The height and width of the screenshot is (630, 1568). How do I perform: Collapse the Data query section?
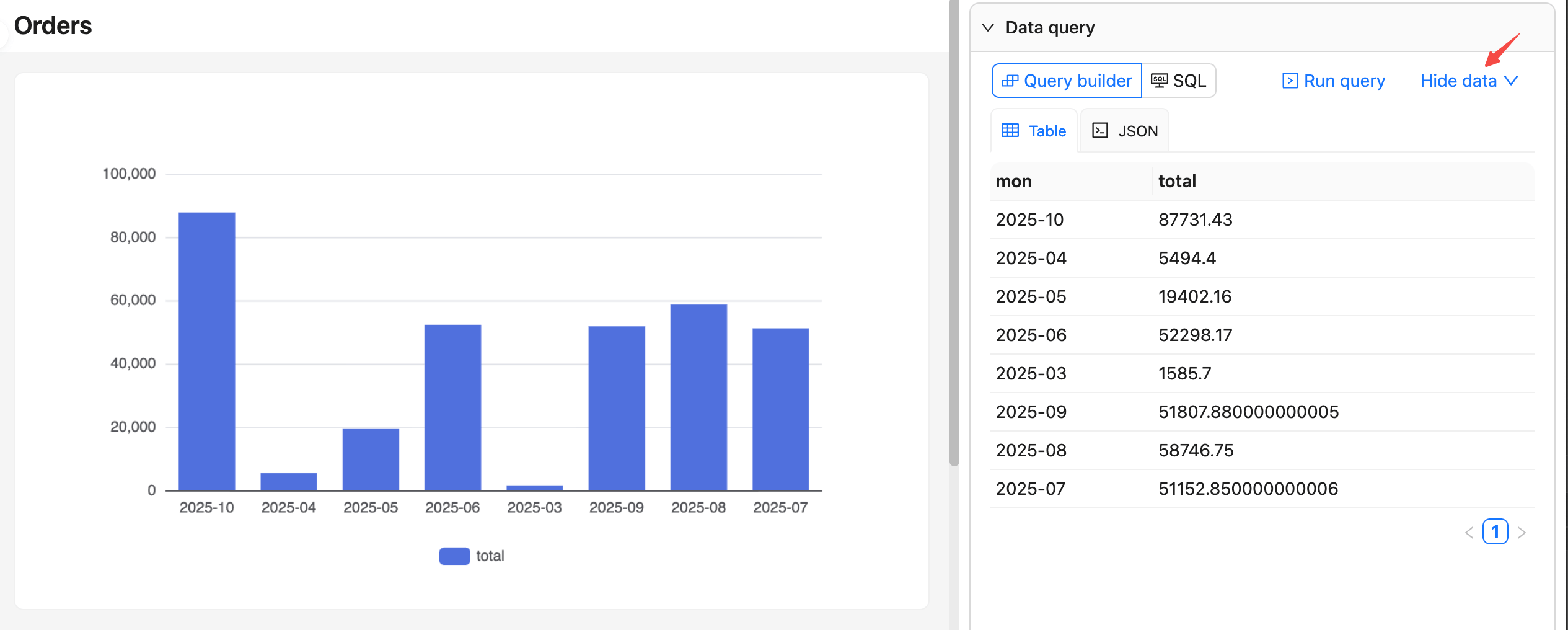pyautogui.click(x=988, y=27)
